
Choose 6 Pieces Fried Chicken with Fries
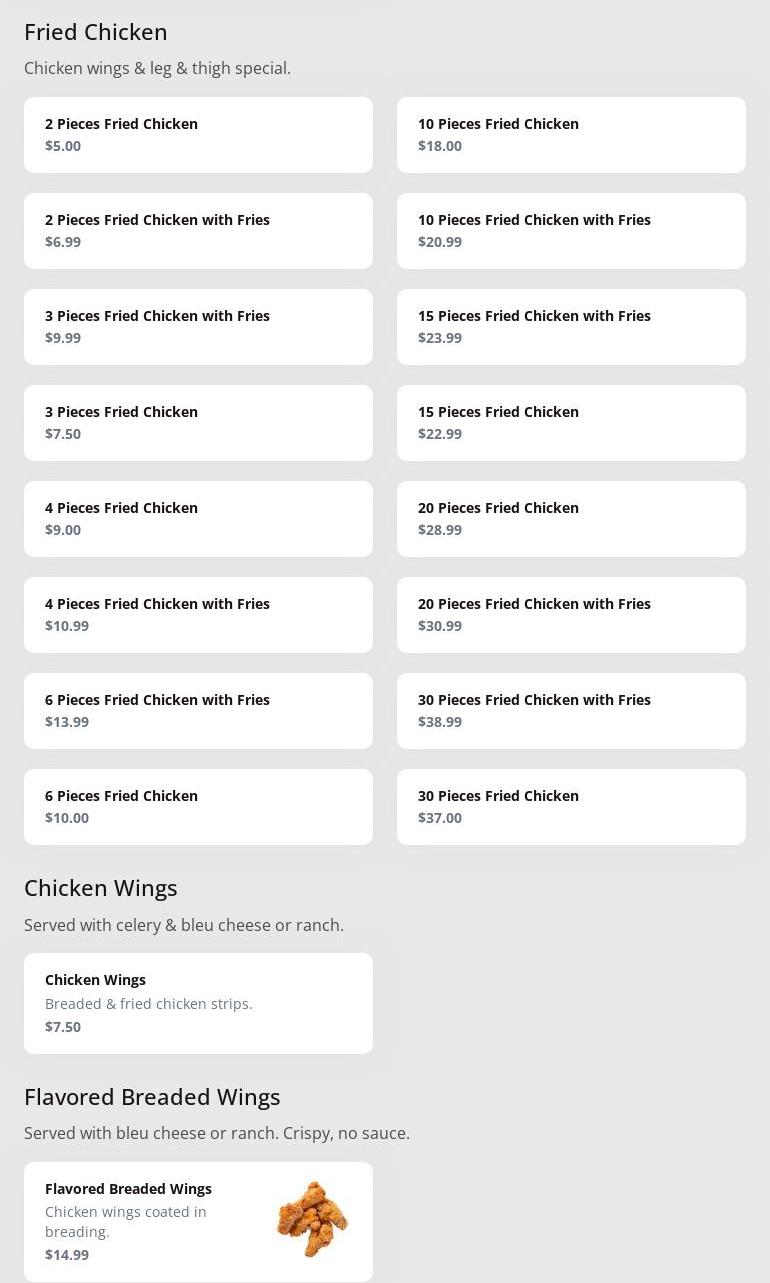tap(198, 711)
